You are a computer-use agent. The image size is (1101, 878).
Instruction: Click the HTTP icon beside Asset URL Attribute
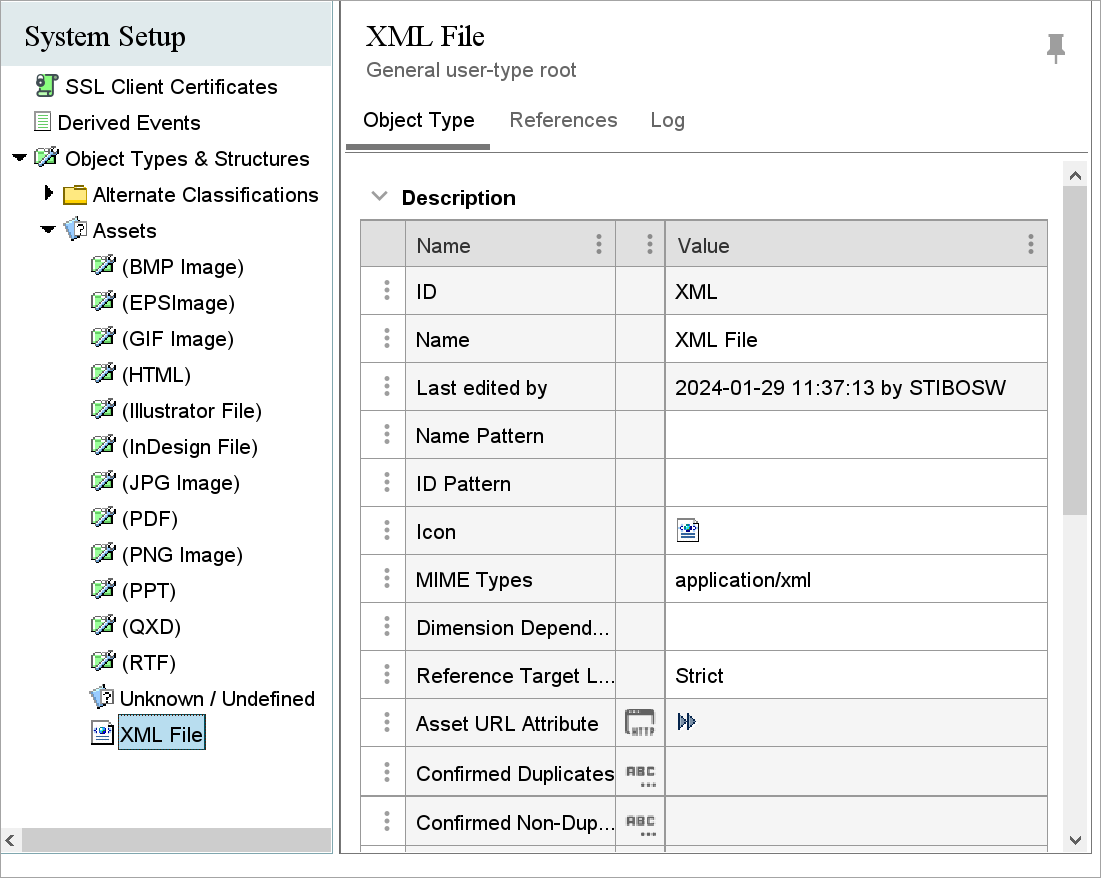[x=640, y=723]
